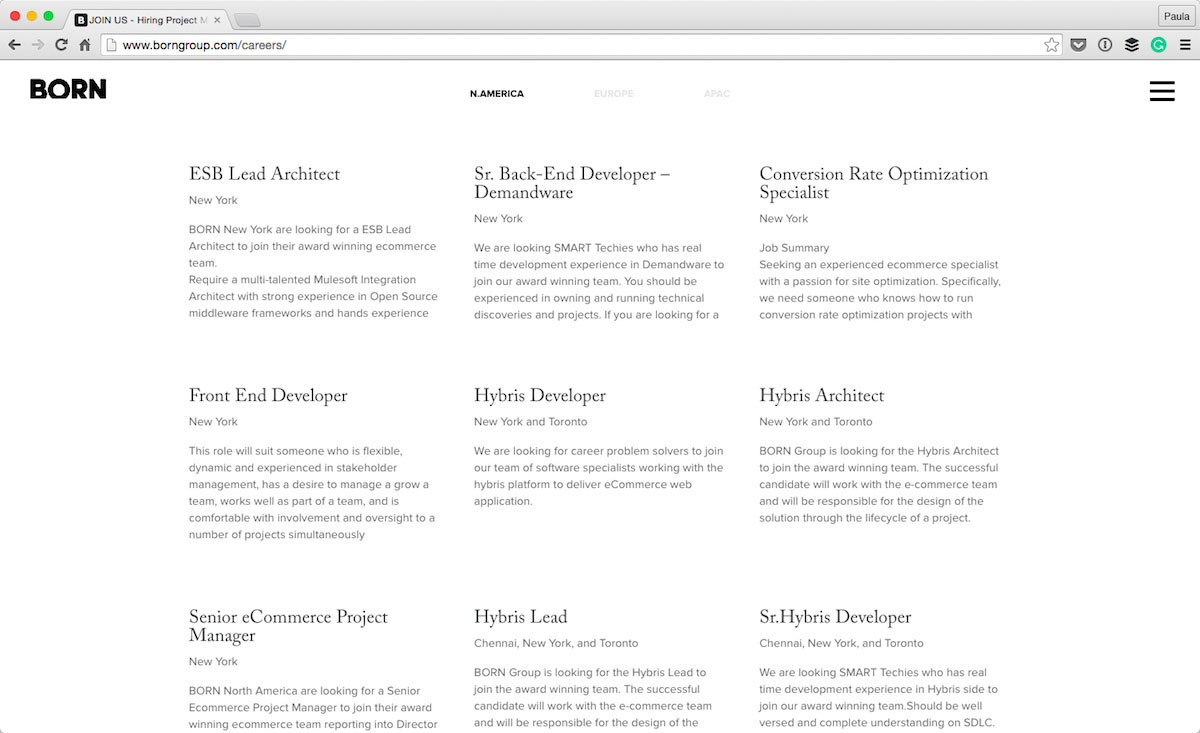This screenshot has width=1200, height=733.
Task: Select the EUROPE region tab
Action: pyautogui.click(x=614, y=94)
